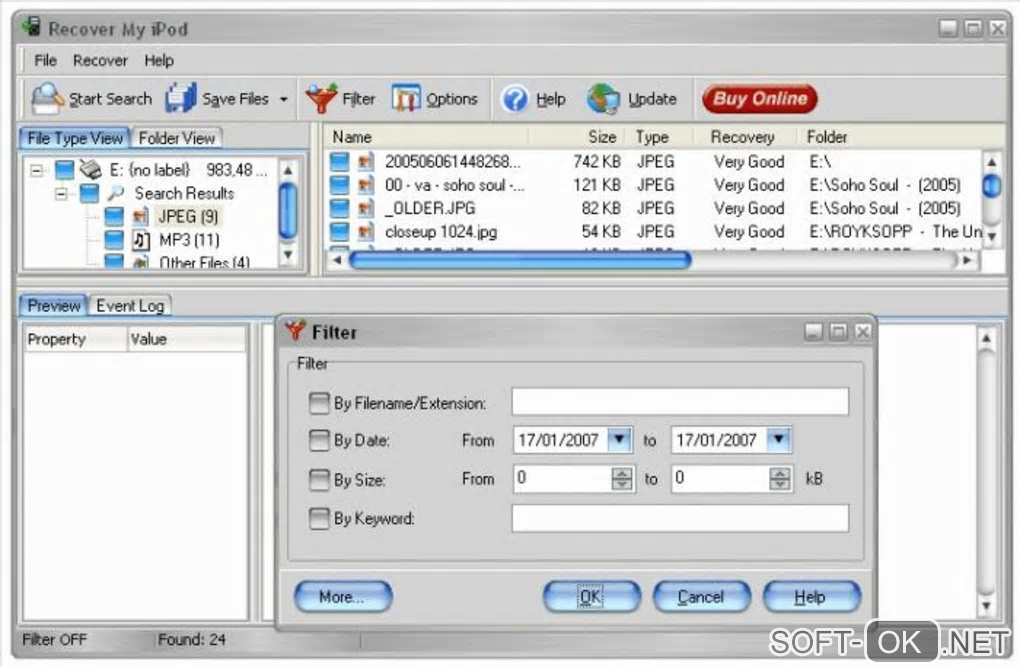Click the iPod drive icon for E:
Screen dimensions: 1020x667
pyautogui.click(x=90, y=170)
